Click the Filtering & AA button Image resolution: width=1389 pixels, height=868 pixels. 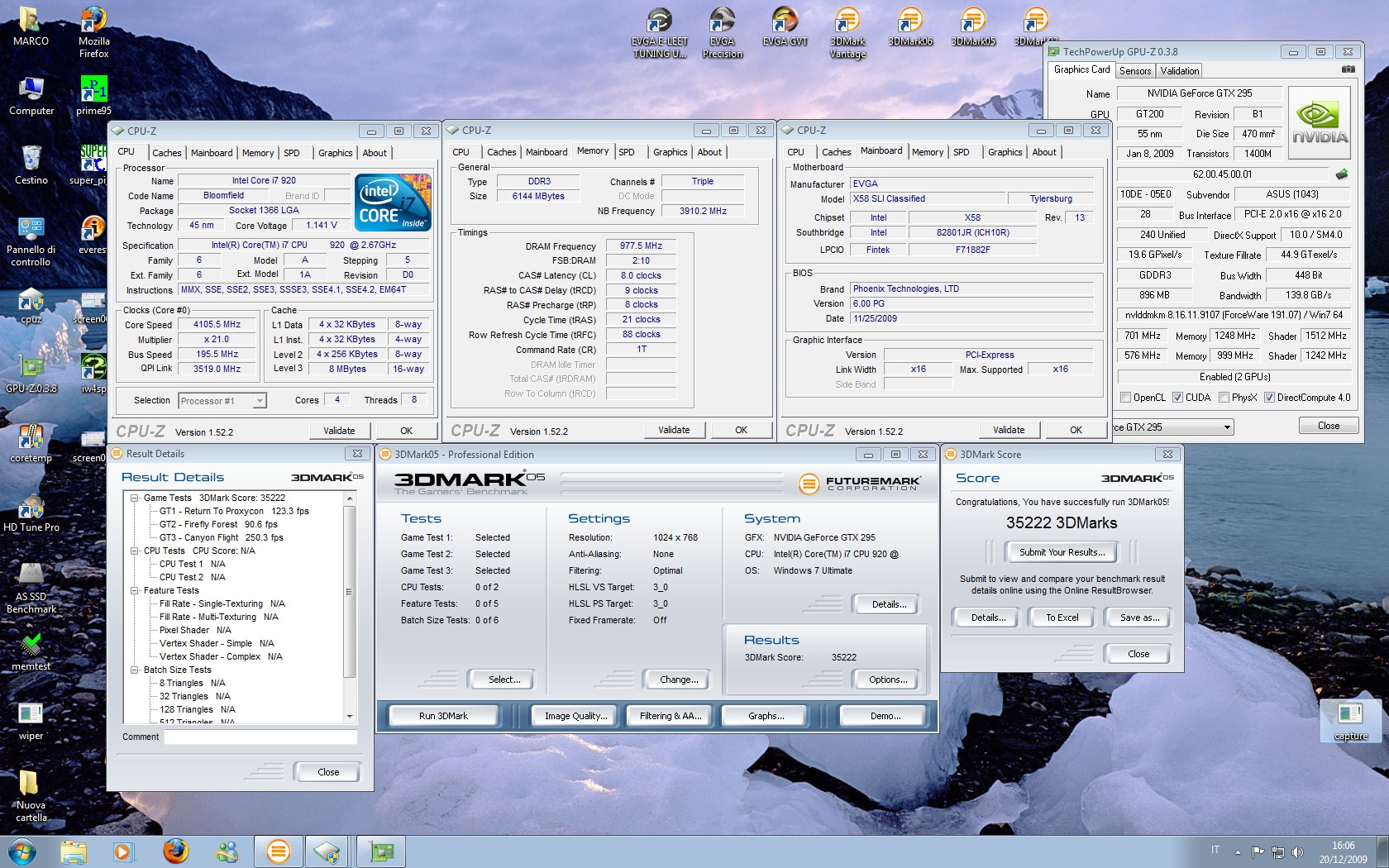(671, 716)
